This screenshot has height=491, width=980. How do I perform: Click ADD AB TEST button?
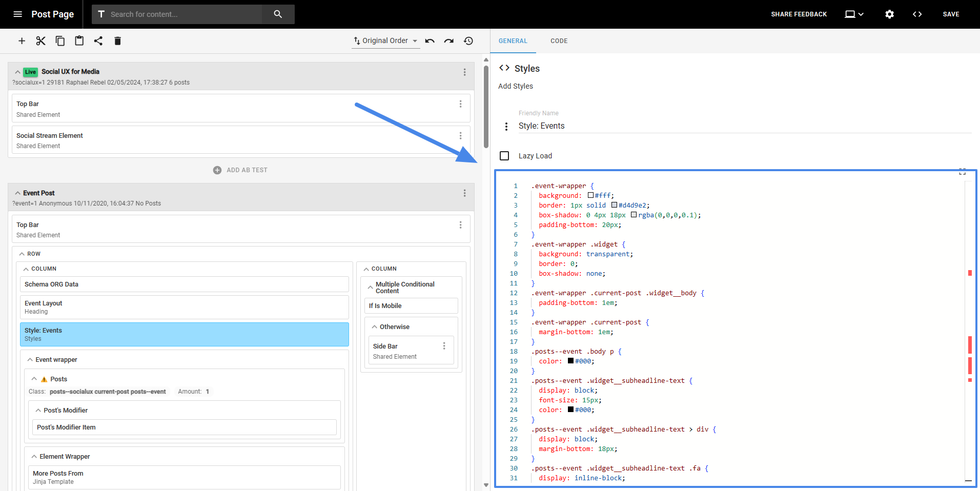point(240,170)
